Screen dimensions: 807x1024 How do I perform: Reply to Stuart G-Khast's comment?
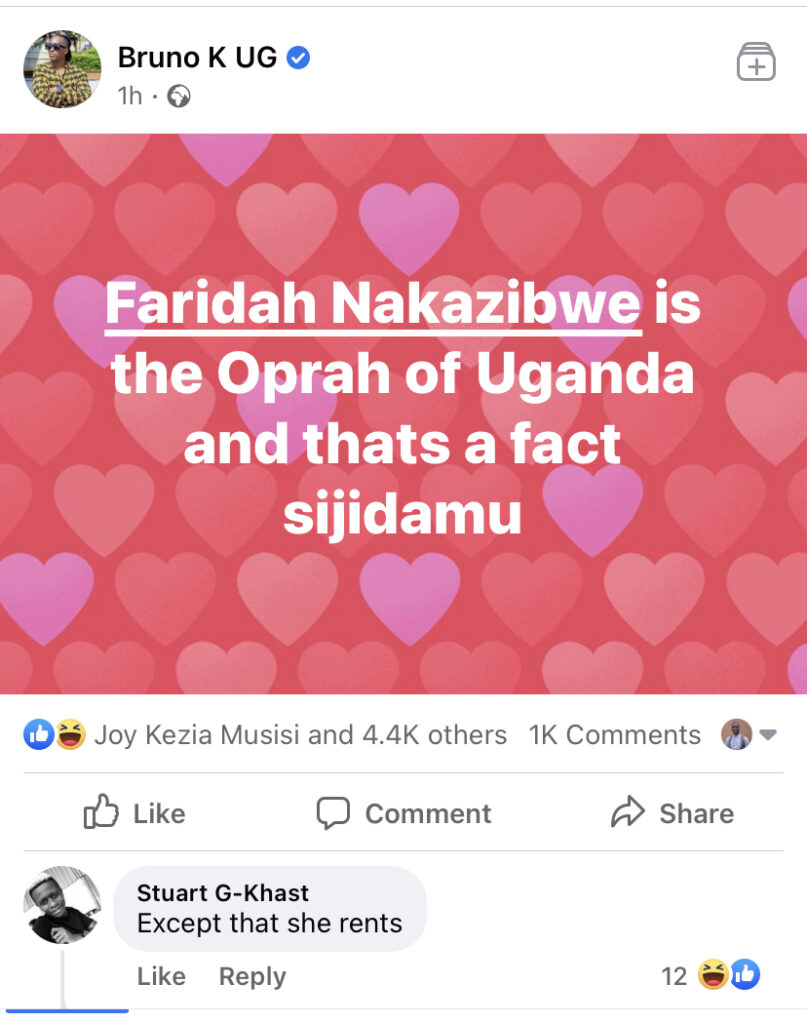pyautogui.click(x=252, y=976)
